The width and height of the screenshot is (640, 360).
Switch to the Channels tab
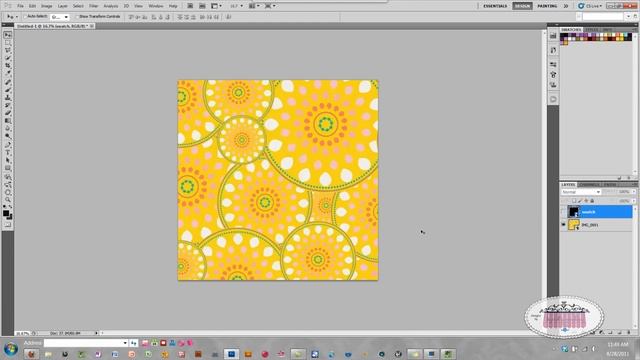[x=589, y=185]
